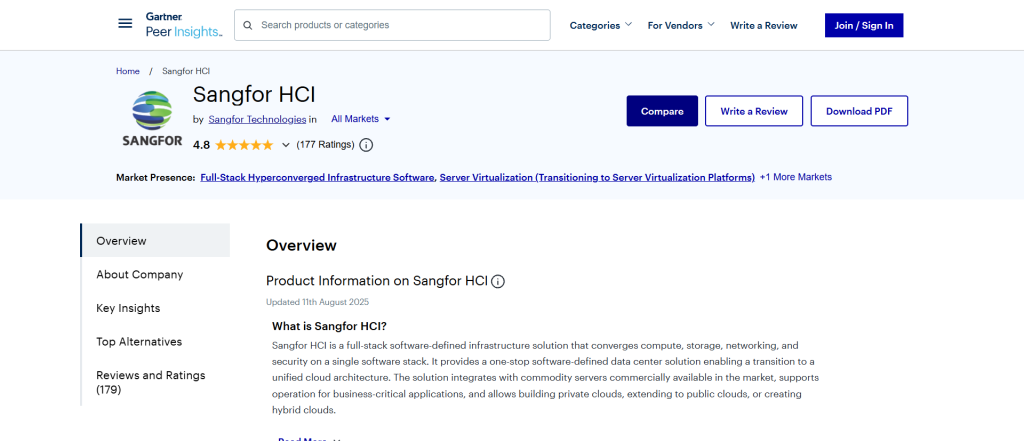This screenshot has width=1024, height=441.
Task: Click the Sangfor product logo
Action: 152,118
